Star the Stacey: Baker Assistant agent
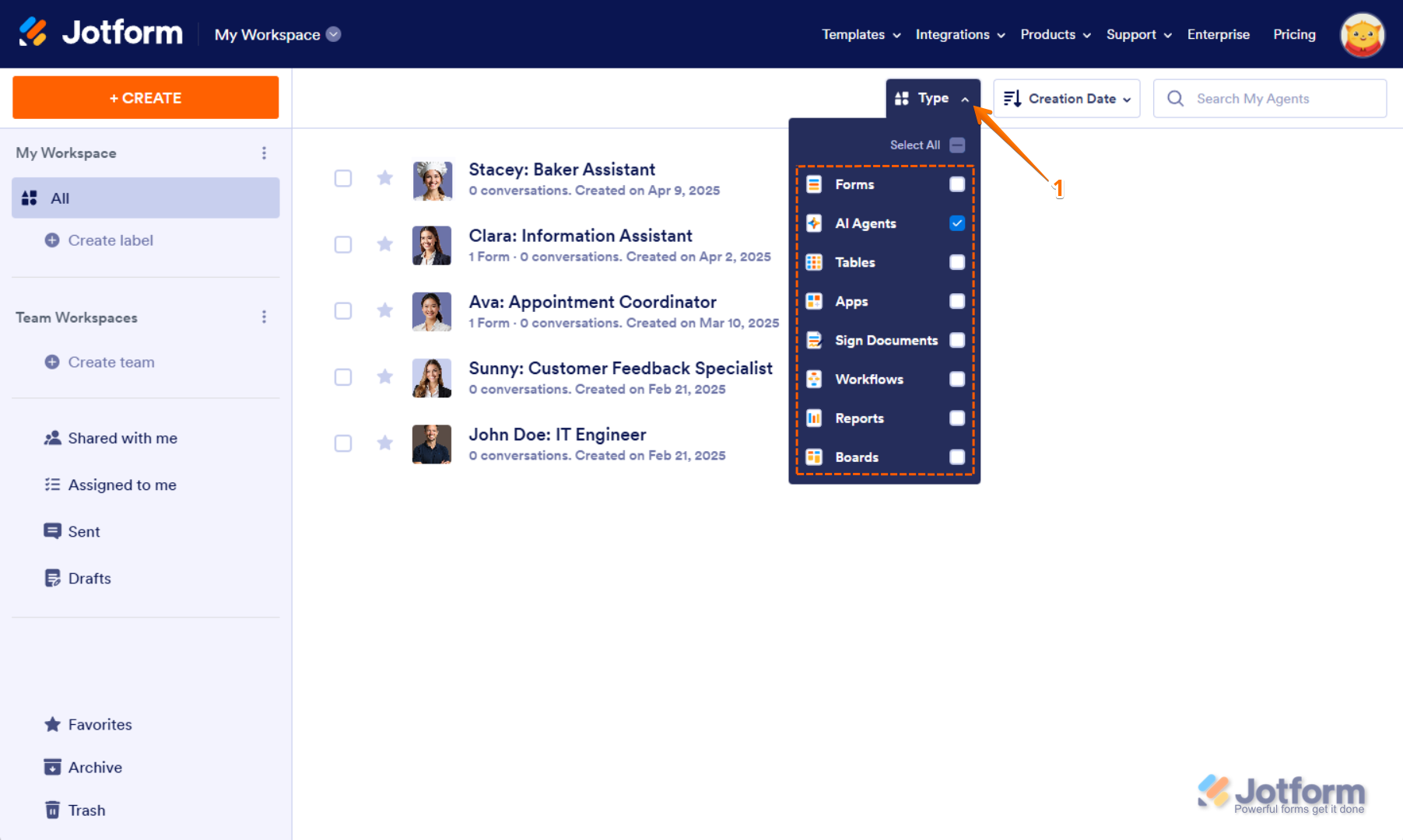The height and width of the screenshot is (840, 1403). click(384, 178)
